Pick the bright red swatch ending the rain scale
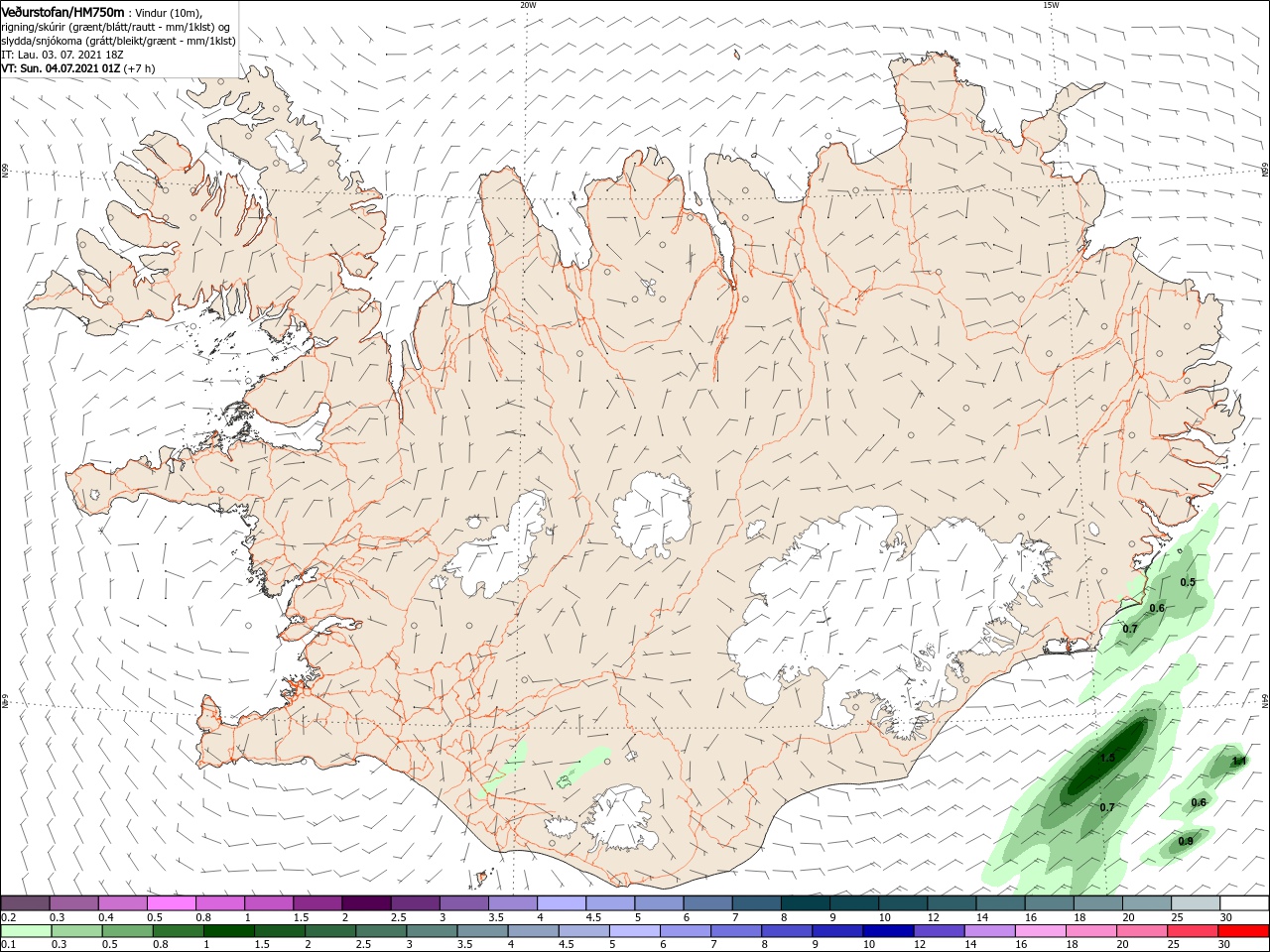1270x952 pixels. [x=1244, y=931]
